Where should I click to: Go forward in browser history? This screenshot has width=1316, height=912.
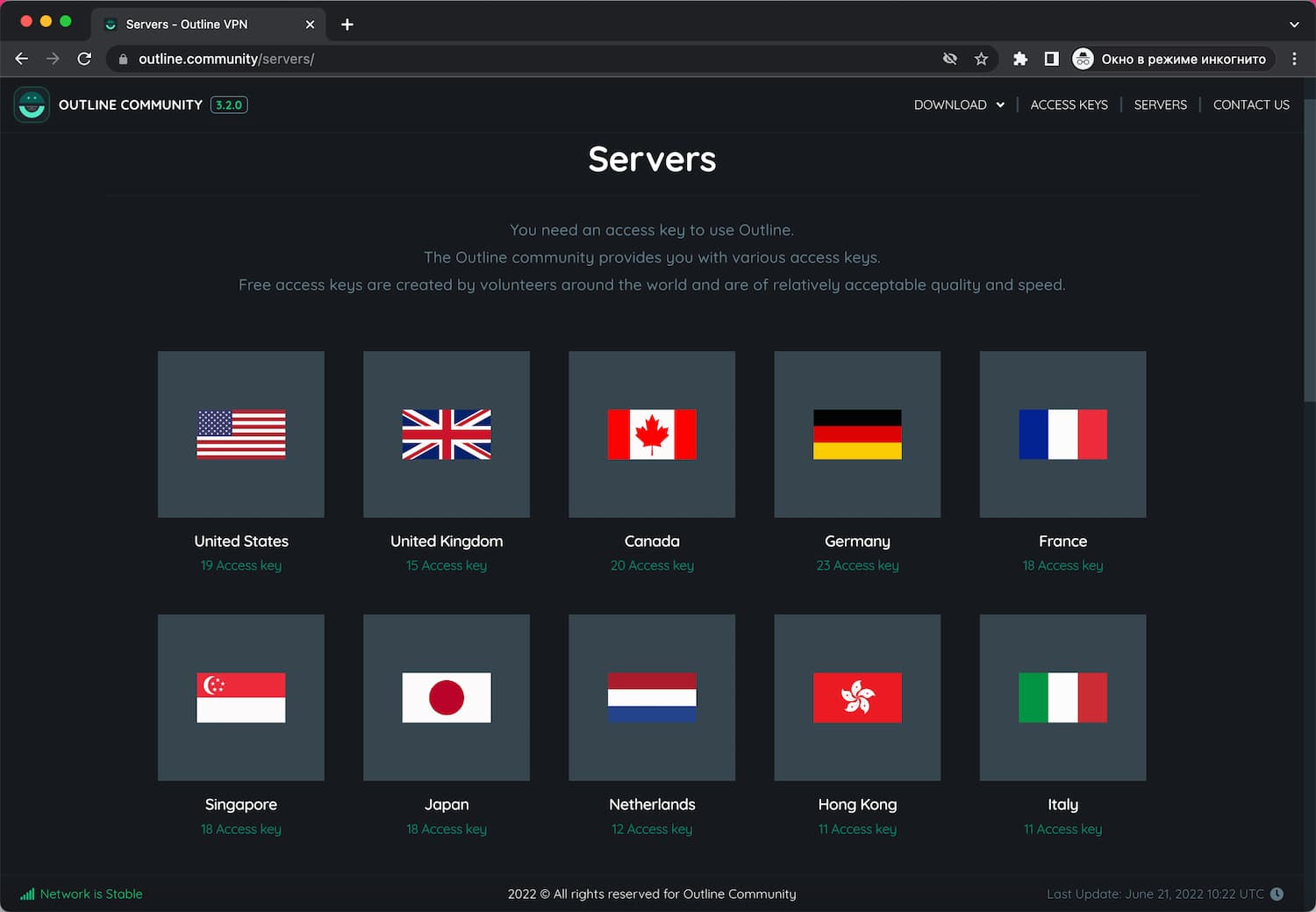tap(53, 59)
